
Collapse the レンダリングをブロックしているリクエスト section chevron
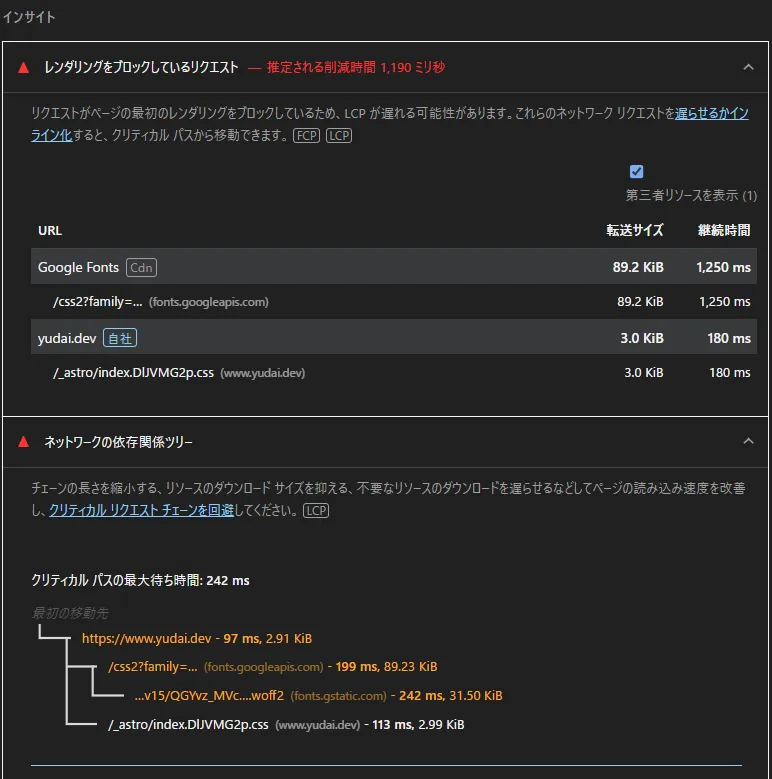[x=748, y=67]
